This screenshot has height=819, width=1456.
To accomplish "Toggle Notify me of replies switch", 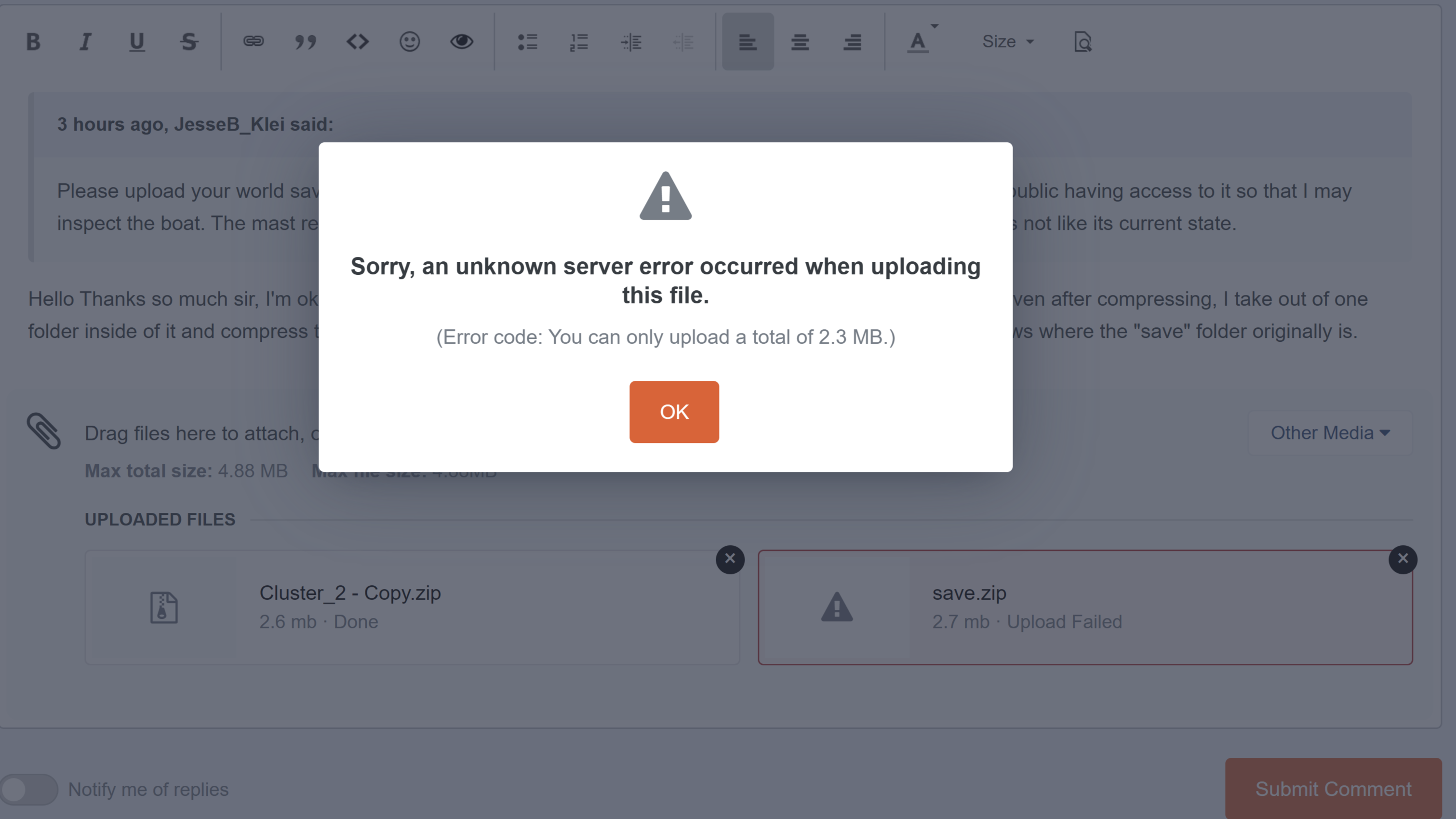I will click(29, 789).
